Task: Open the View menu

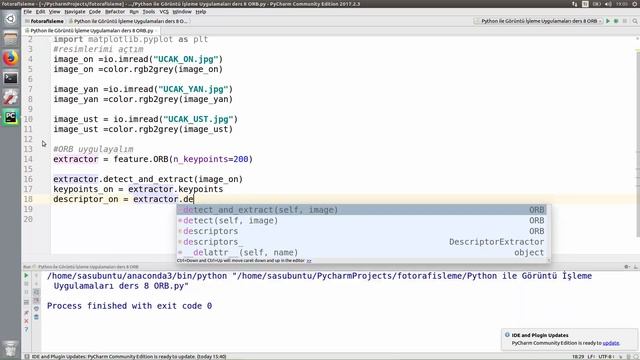Action: (x=54, y=12)
